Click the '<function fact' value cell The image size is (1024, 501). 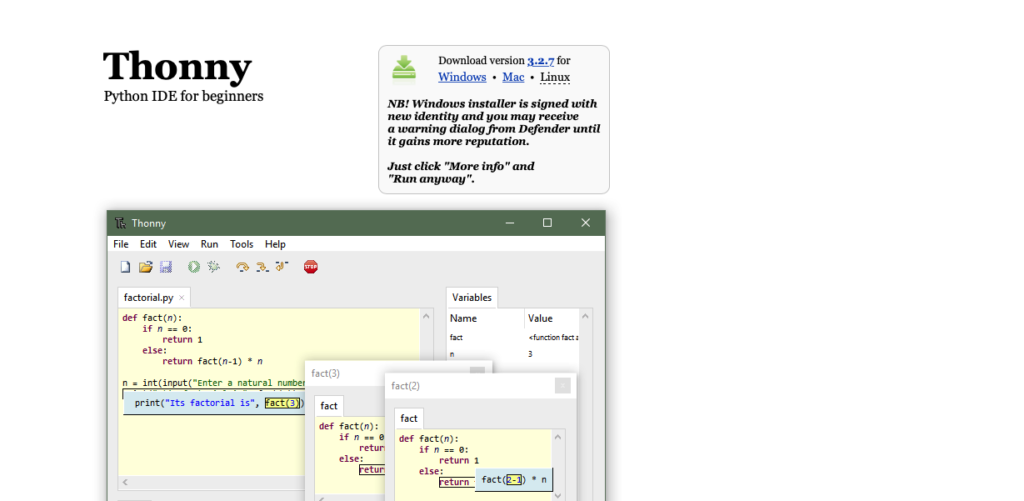[553, 337]
